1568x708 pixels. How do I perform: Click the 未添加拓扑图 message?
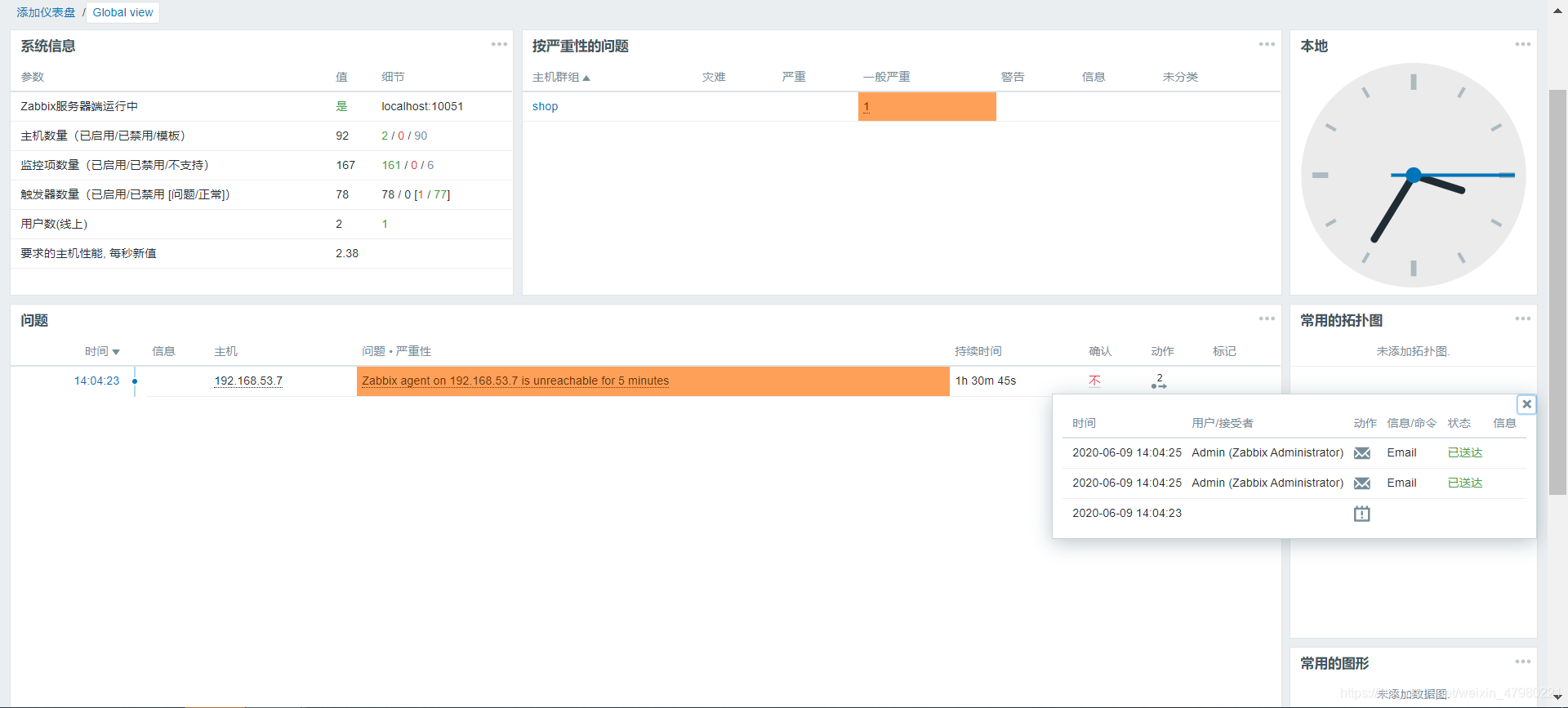(x=1413, y=351)
